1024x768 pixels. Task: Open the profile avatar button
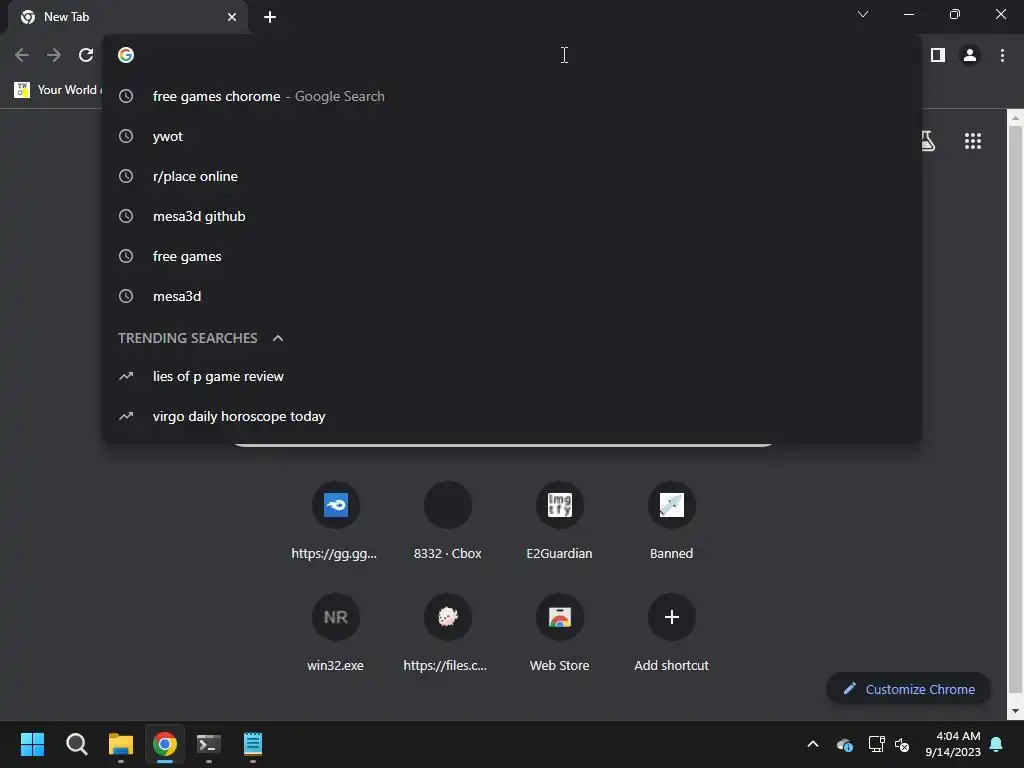970,56
